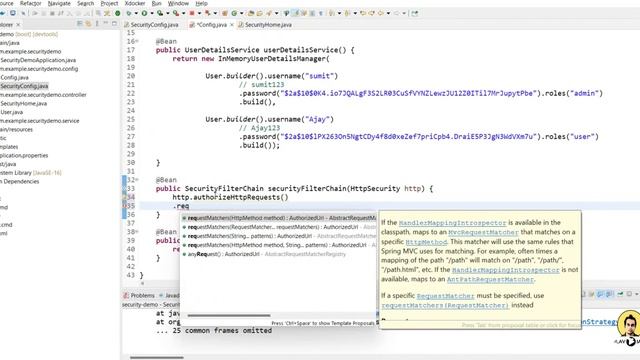Open the Window menu
The width and height of the screenshot is (640, 360).
(178, 3)
